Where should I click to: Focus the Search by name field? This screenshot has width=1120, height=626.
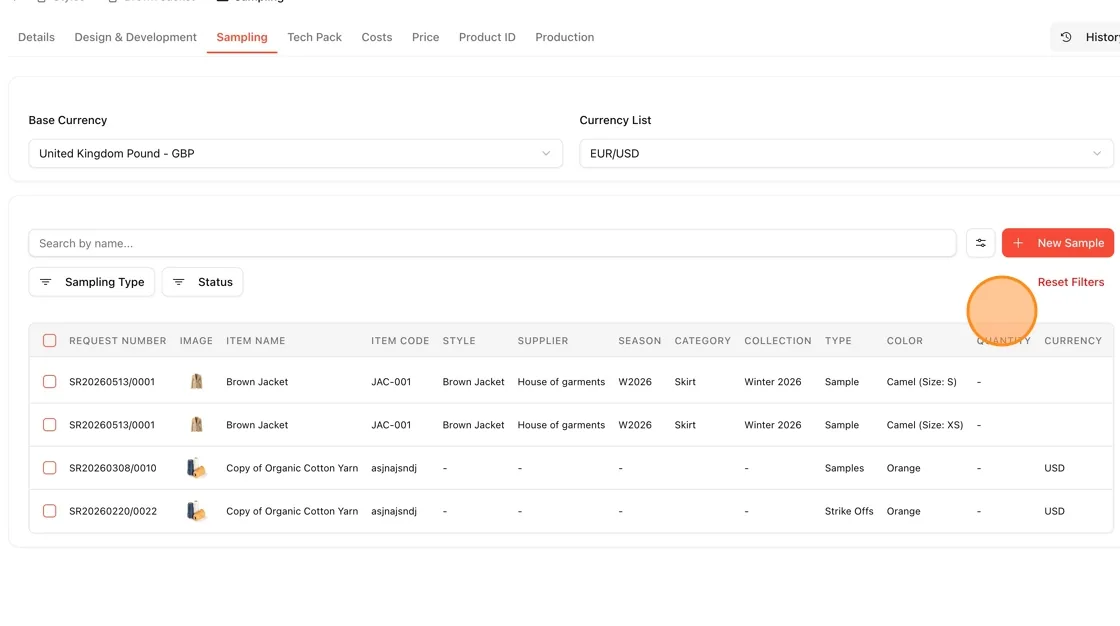pyautogui.click(x=492, y=243)
